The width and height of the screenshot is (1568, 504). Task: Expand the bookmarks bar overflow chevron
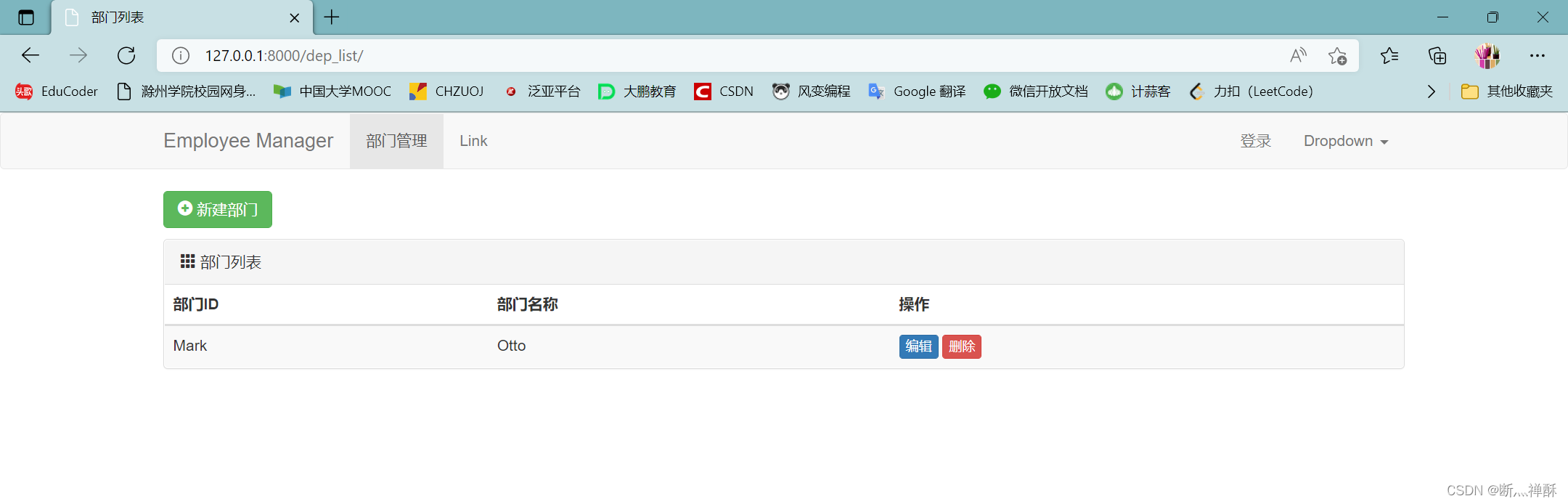[x=1431, y=91]
